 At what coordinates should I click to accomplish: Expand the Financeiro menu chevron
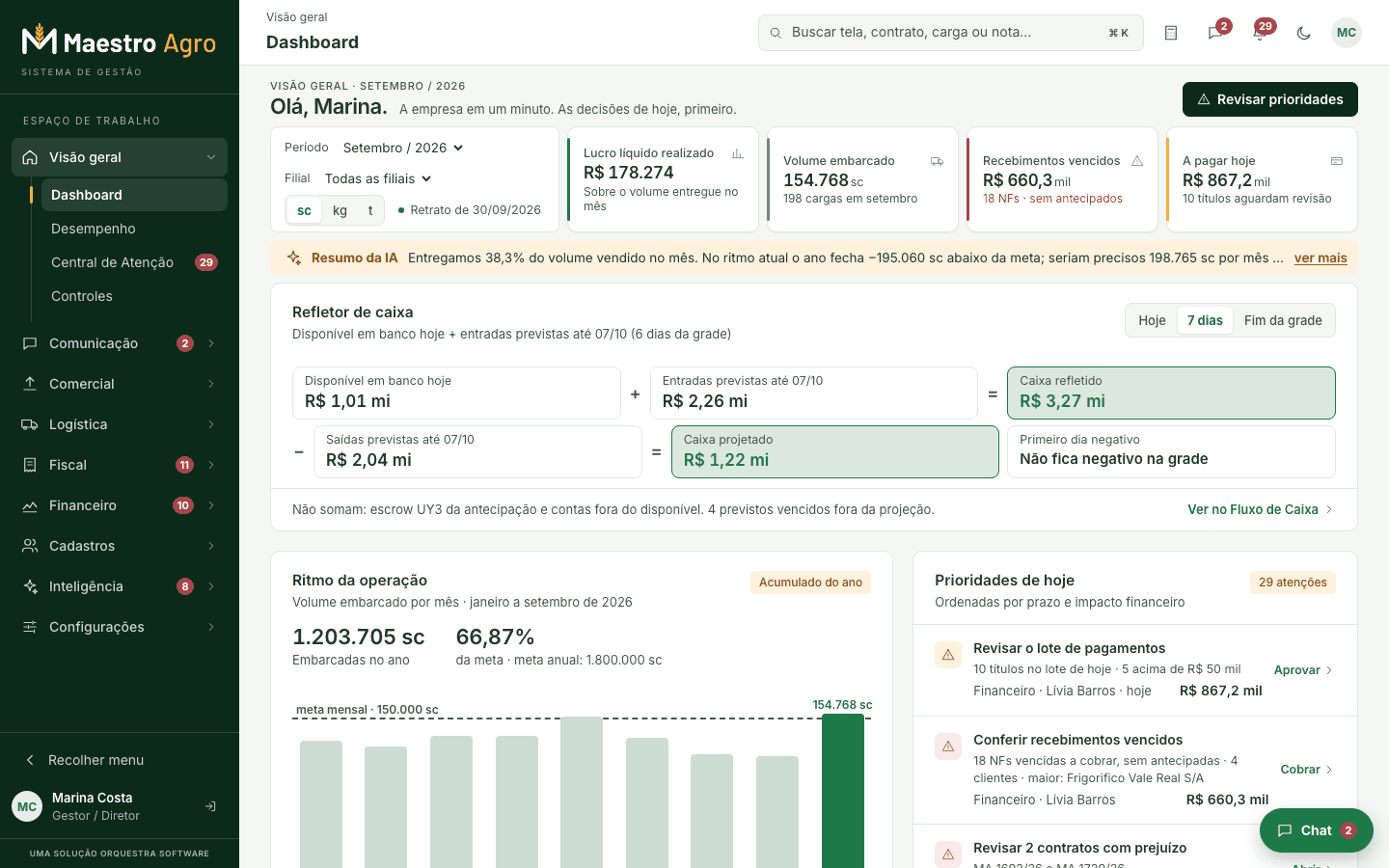[211, 505]
